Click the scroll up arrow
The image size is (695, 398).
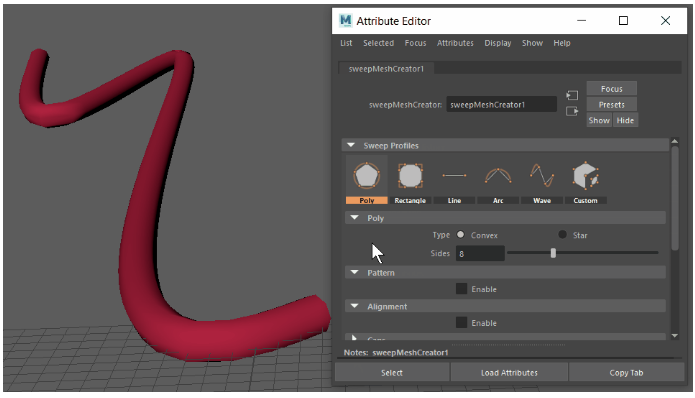tap(675, 141)
